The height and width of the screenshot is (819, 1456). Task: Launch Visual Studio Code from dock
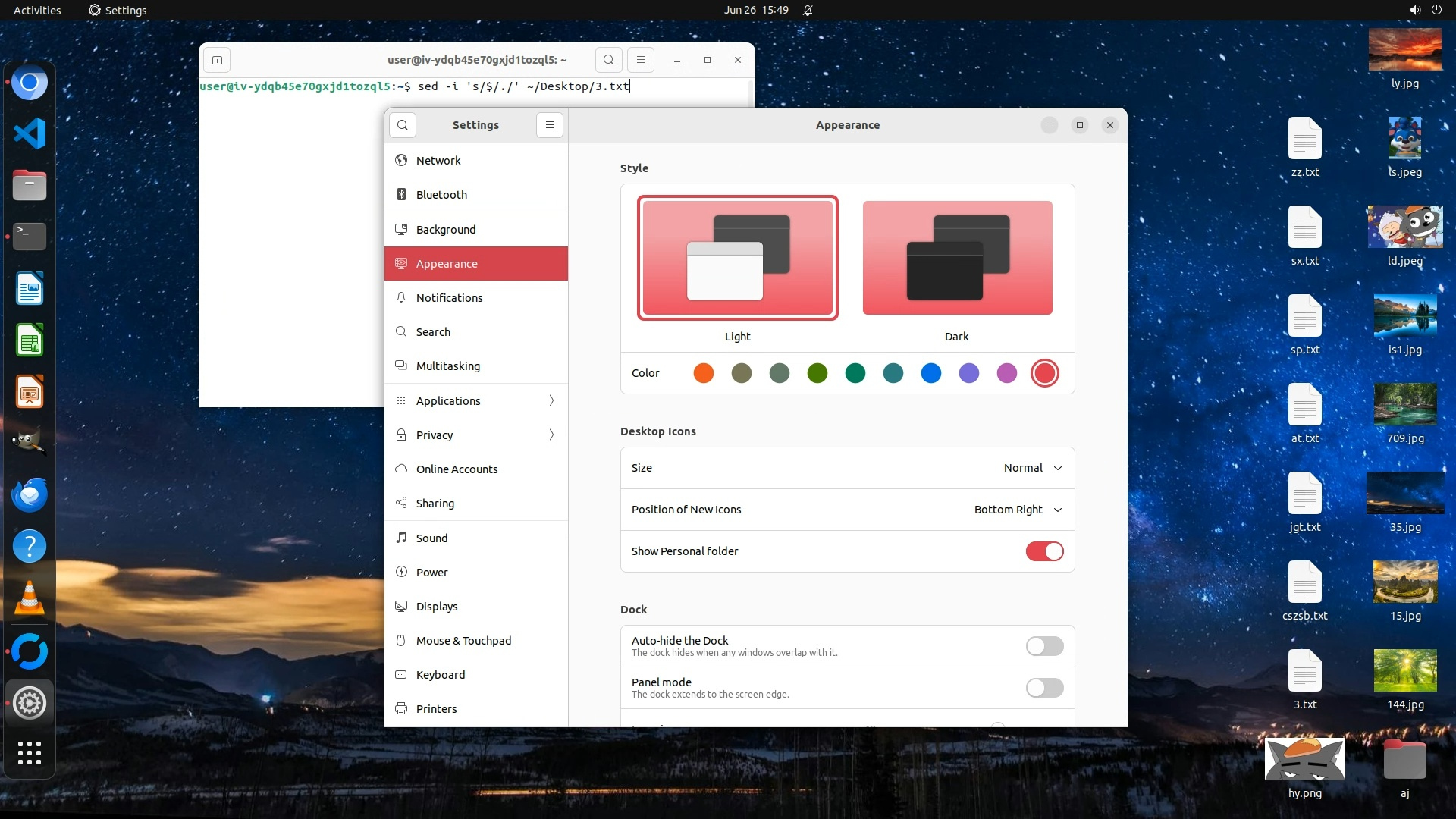tap(30, 134)
